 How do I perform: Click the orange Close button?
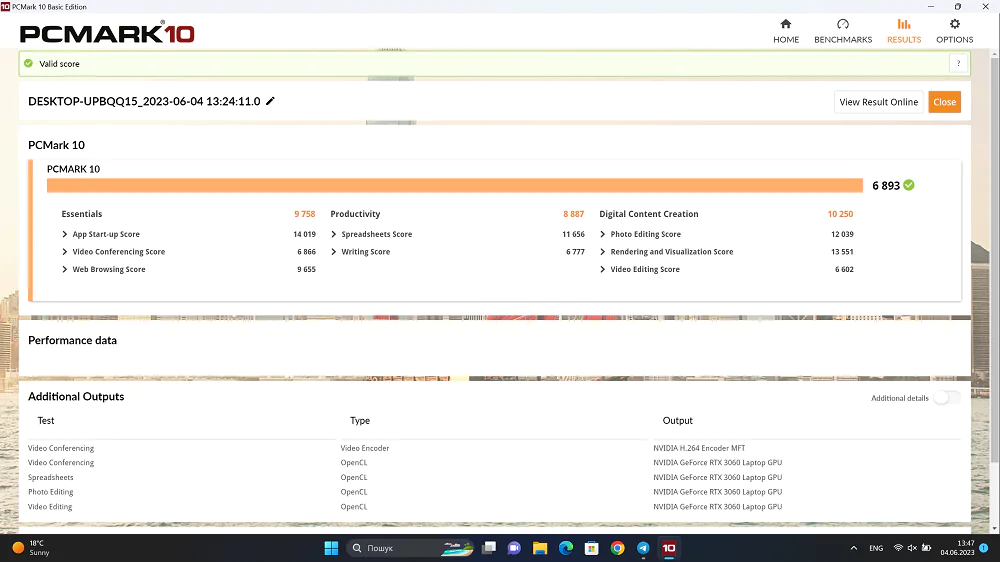pos(944,102)
